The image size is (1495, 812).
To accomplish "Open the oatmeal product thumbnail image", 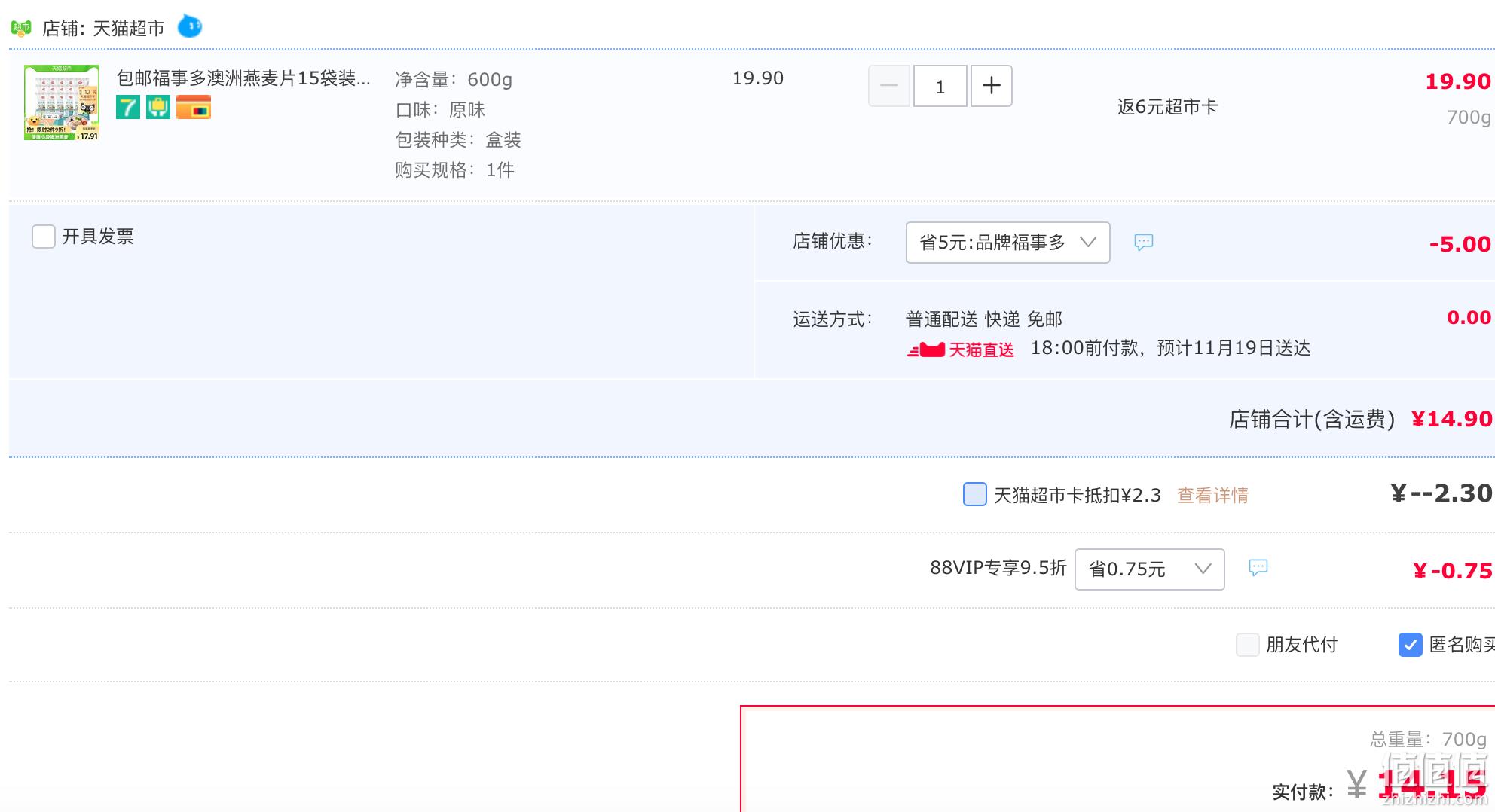I will click(x=62, y=102).
